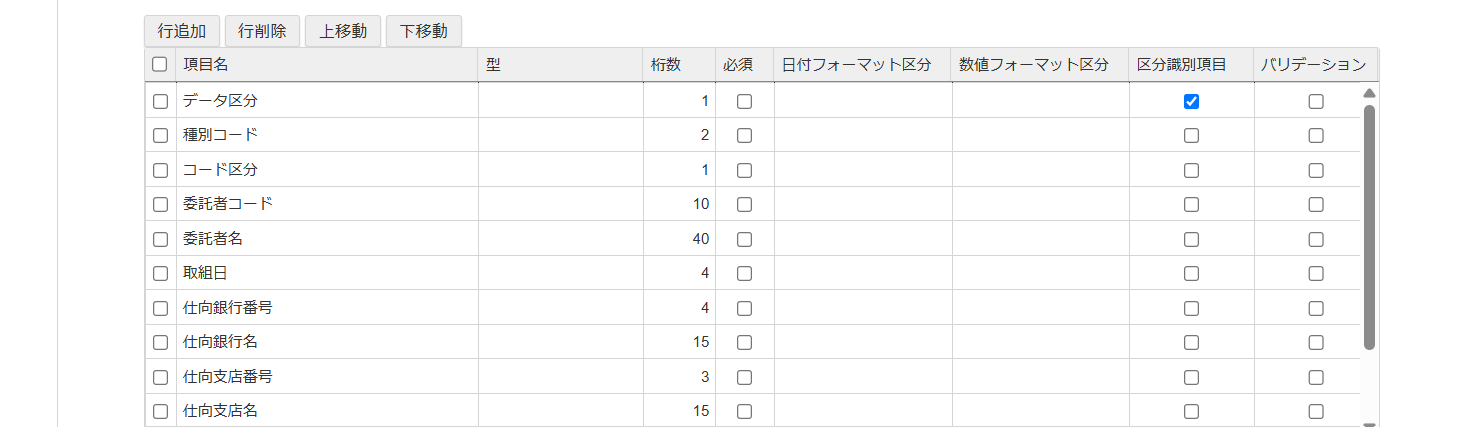Image resolution: width=1463 pixels, height=427 pixels.
Task: Check 区分識別項目 for 取組日 row
Action: (1191, 273)
